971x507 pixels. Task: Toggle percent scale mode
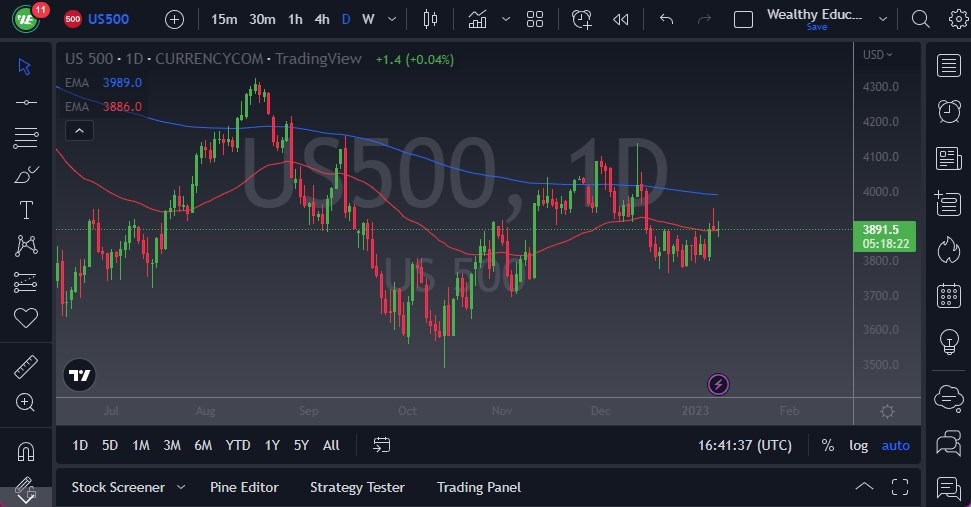(x=828, y=445)
